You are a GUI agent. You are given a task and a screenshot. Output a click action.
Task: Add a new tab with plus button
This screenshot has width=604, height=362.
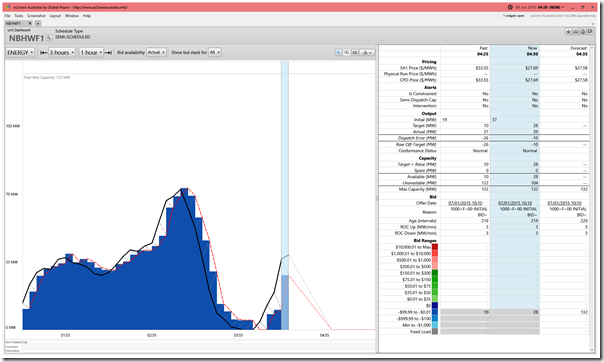point(38,23)
